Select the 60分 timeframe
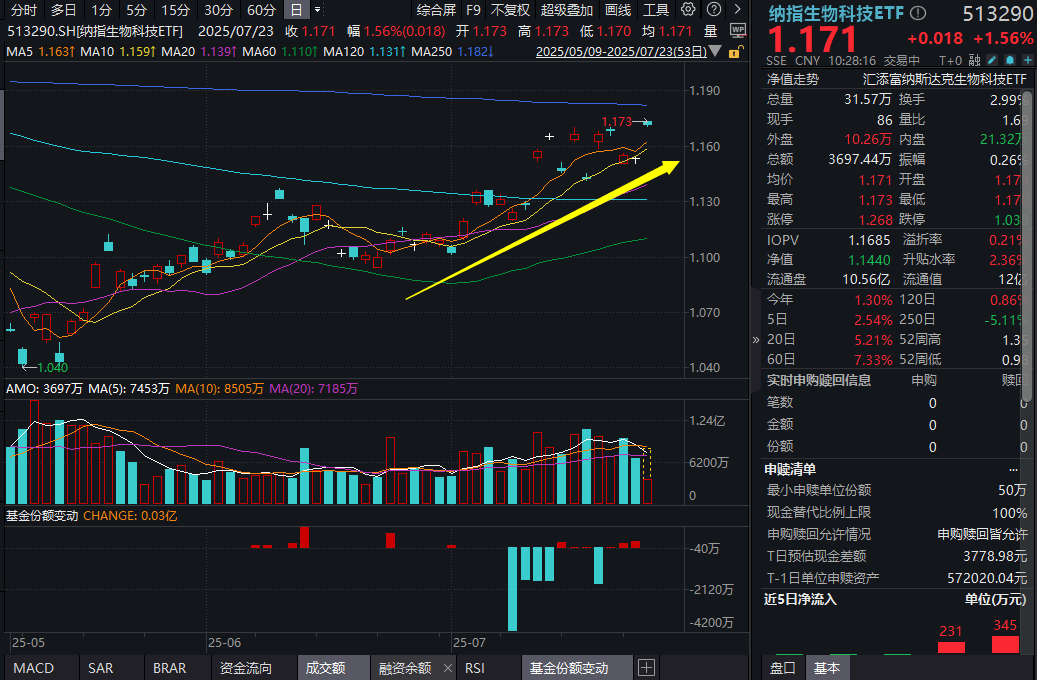 261,10
